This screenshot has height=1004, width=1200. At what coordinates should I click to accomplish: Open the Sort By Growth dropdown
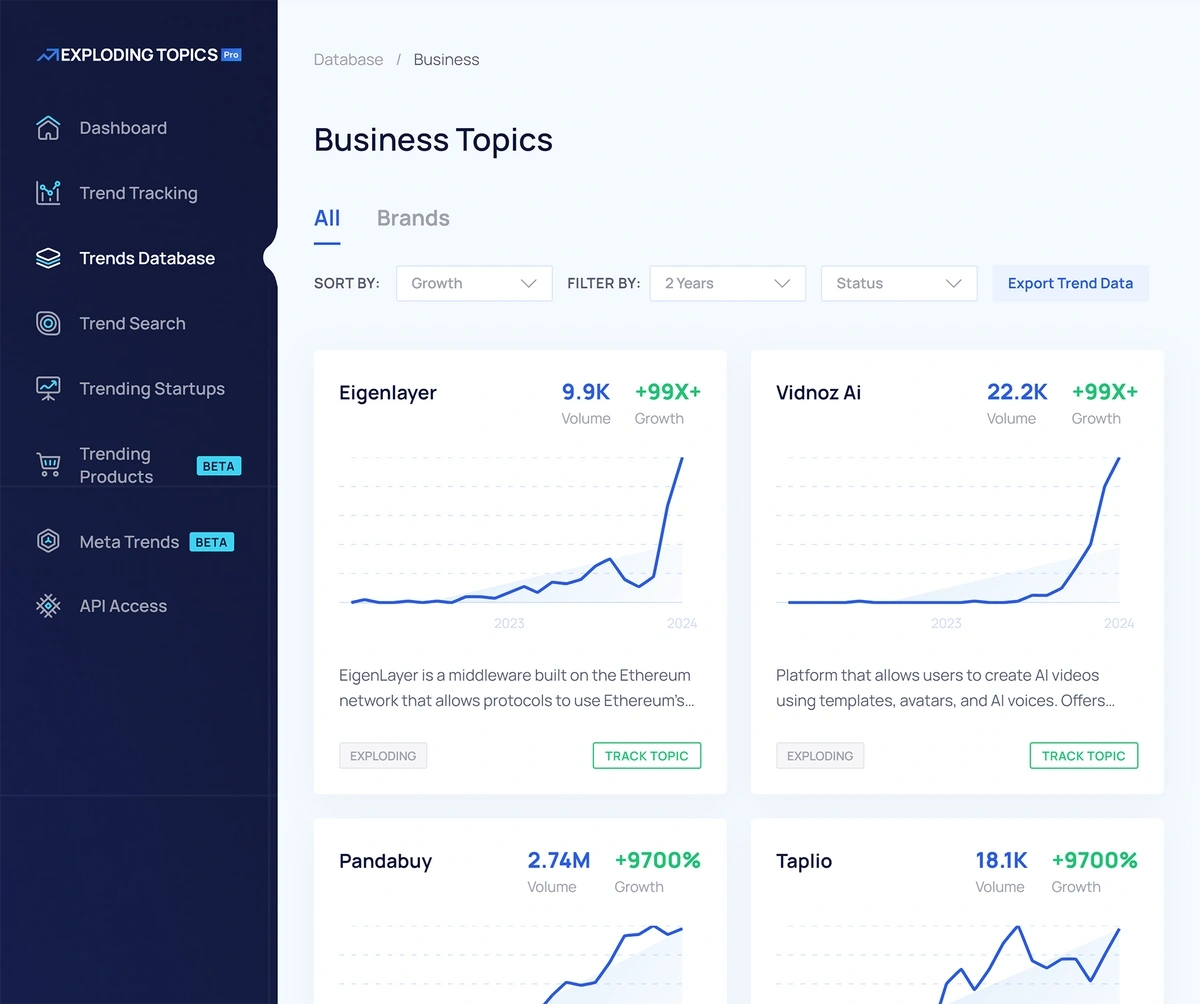pyautogui.click(x=474, y=283)
